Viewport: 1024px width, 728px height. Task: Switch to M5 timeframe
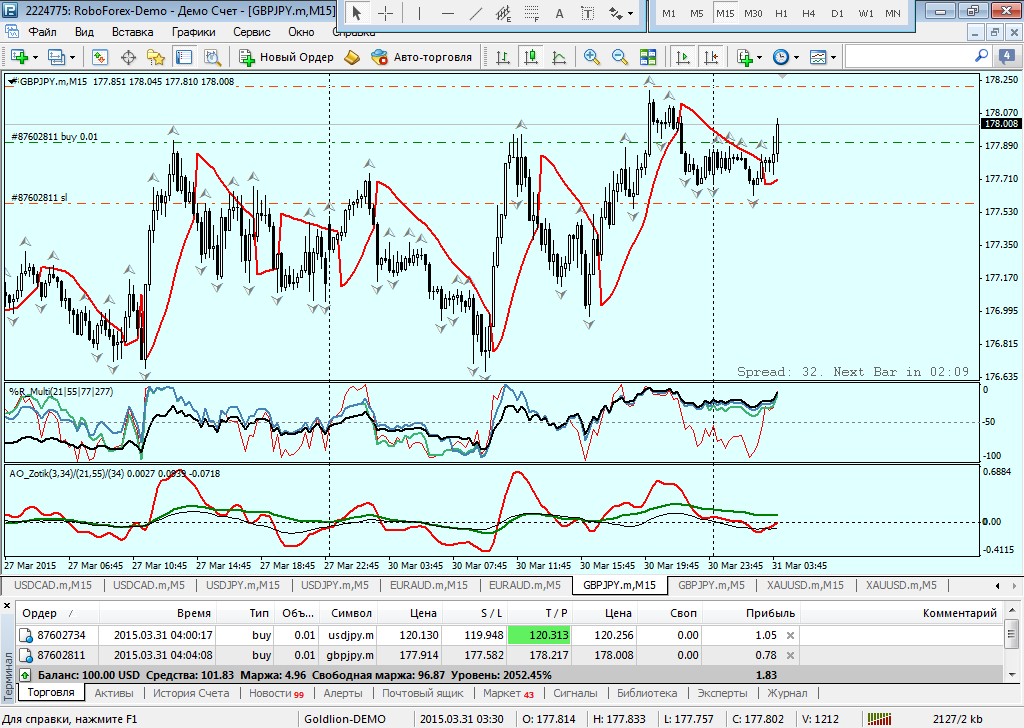[x=697, y=13]
